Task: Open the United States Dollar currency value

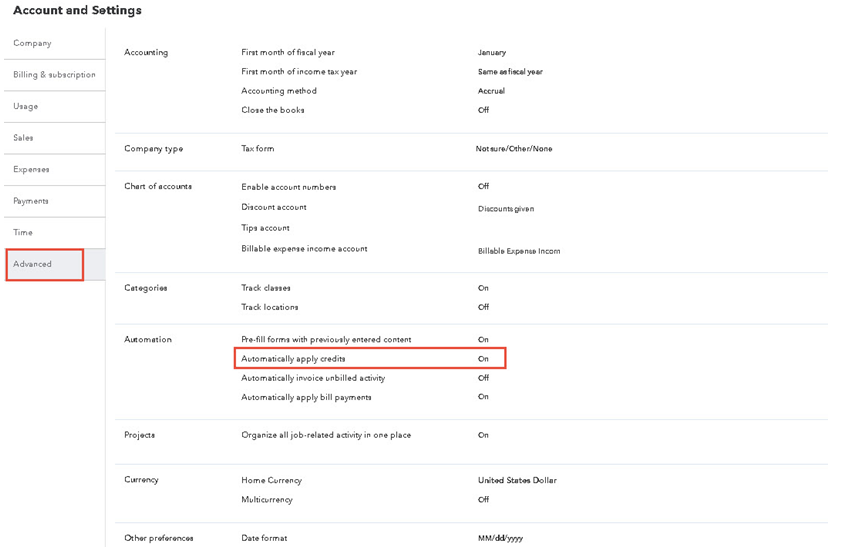Action: point(517,480)
